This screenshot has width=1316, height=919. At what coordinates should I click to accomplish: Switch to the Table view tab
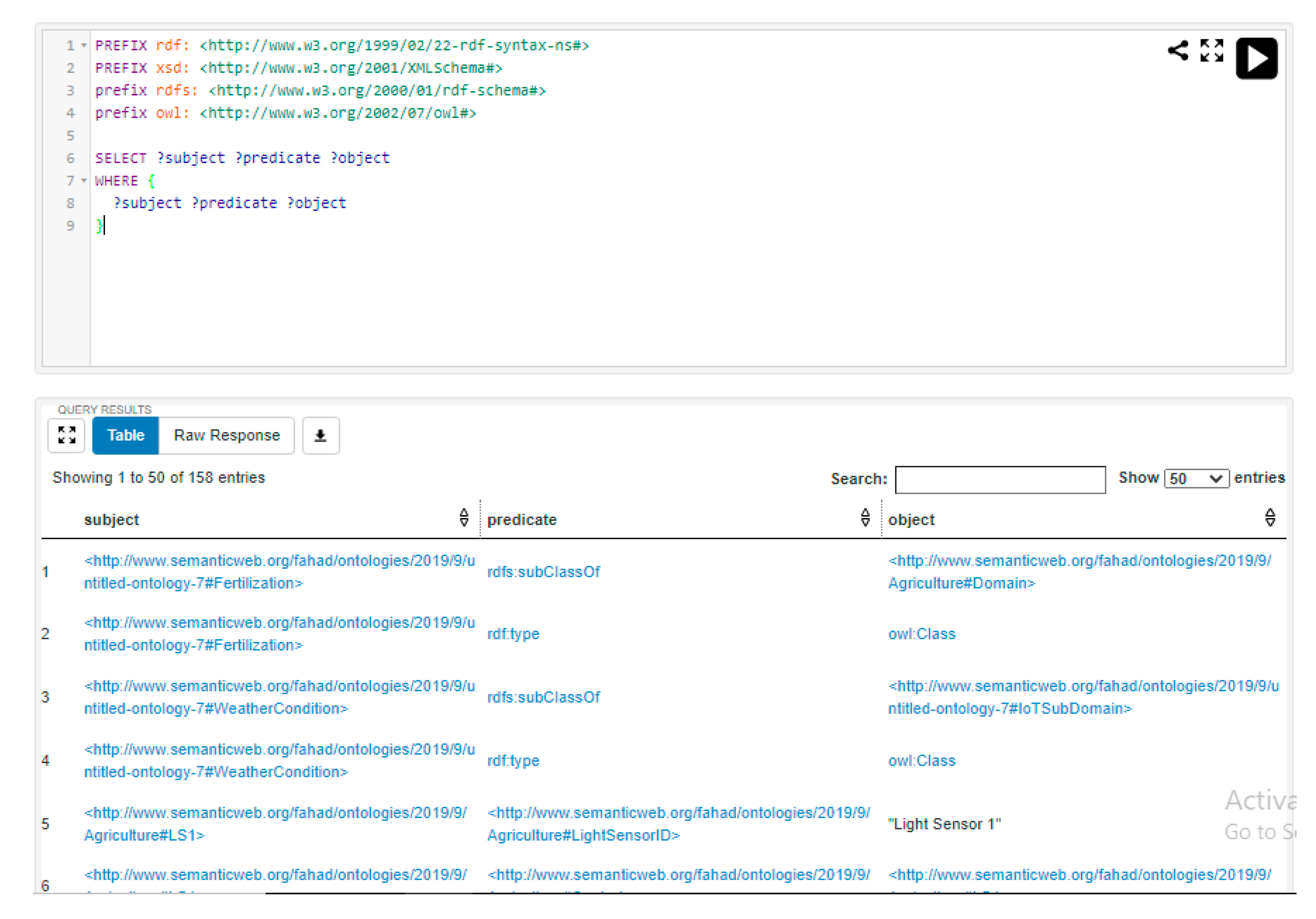point(126,435)
